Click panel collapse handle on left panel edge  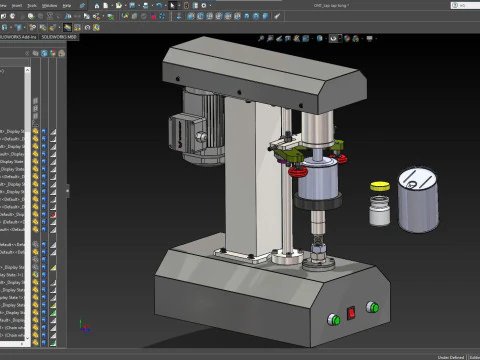tap(68, 191)
